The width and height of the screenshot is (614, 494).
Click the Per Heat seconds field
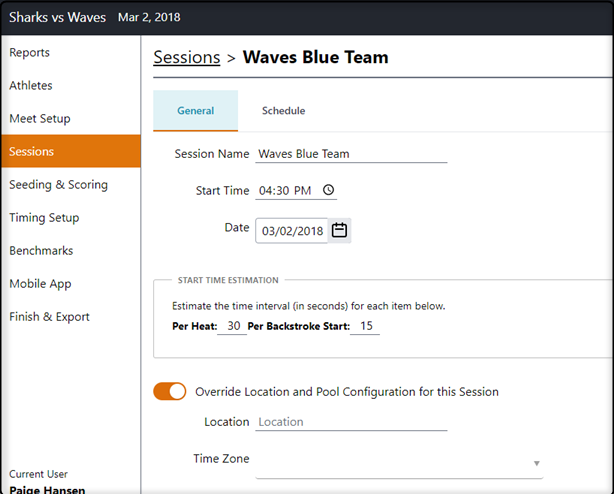(232, 326)
